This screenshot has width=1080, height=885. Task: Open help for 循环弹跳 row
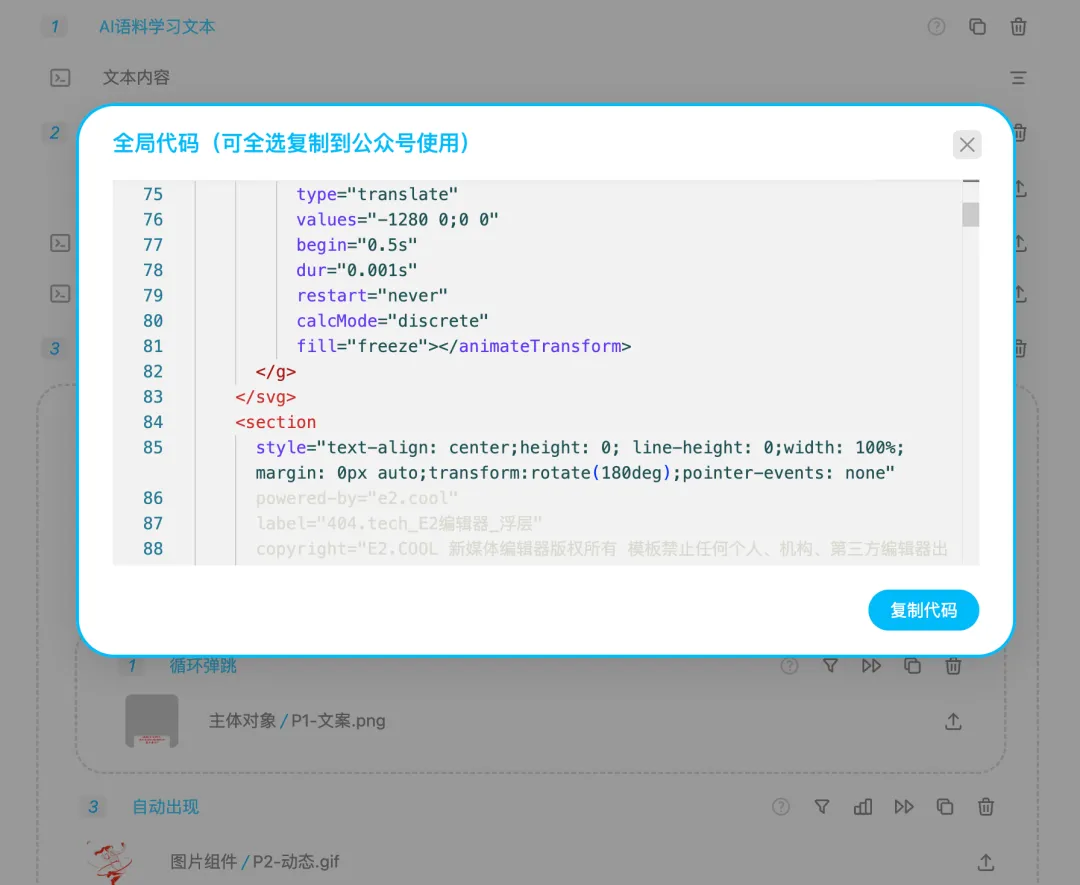[x=789, y=666]
